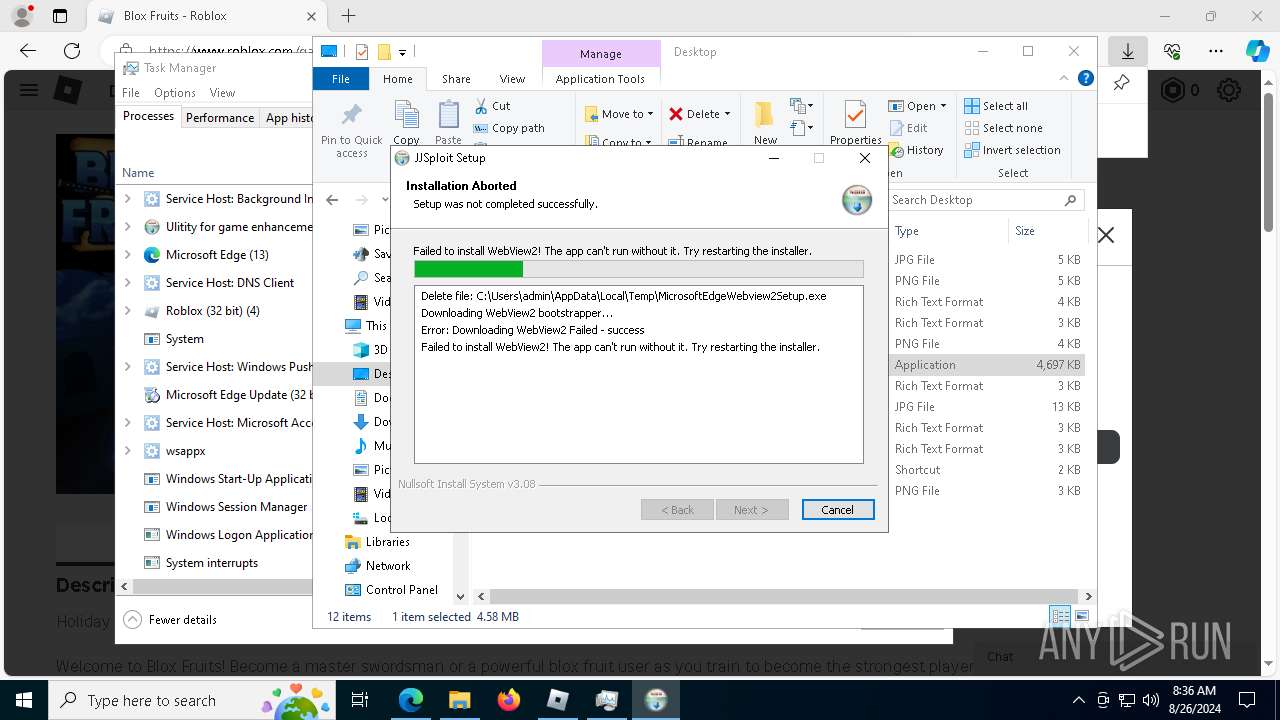Screen dimensions: 1280x720
Task: Select the Shortcut file row
Action: (988, 470)
